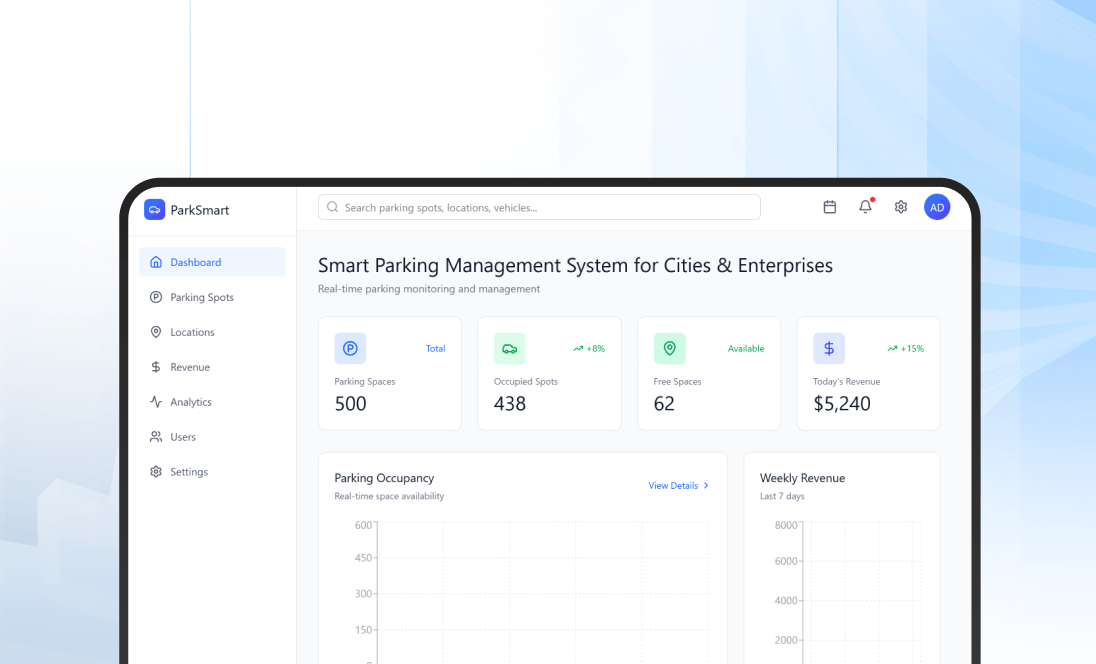Click the sidebar Settings gear icon
The image size is (1096, 664).
(156, 471)
